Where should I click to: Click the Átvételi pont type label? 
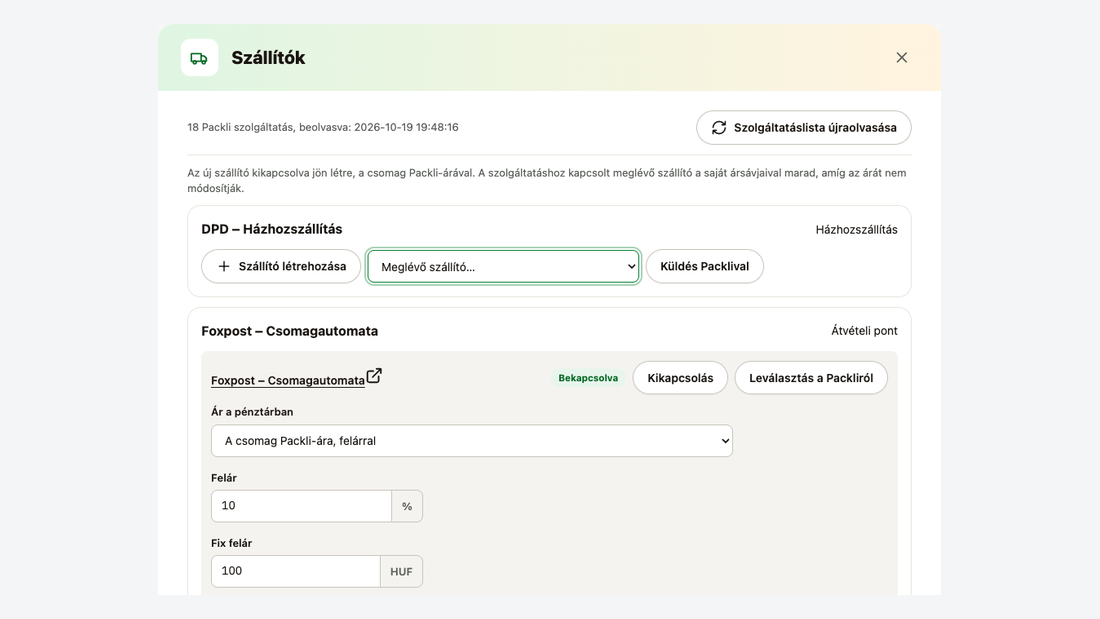point(864,331)
